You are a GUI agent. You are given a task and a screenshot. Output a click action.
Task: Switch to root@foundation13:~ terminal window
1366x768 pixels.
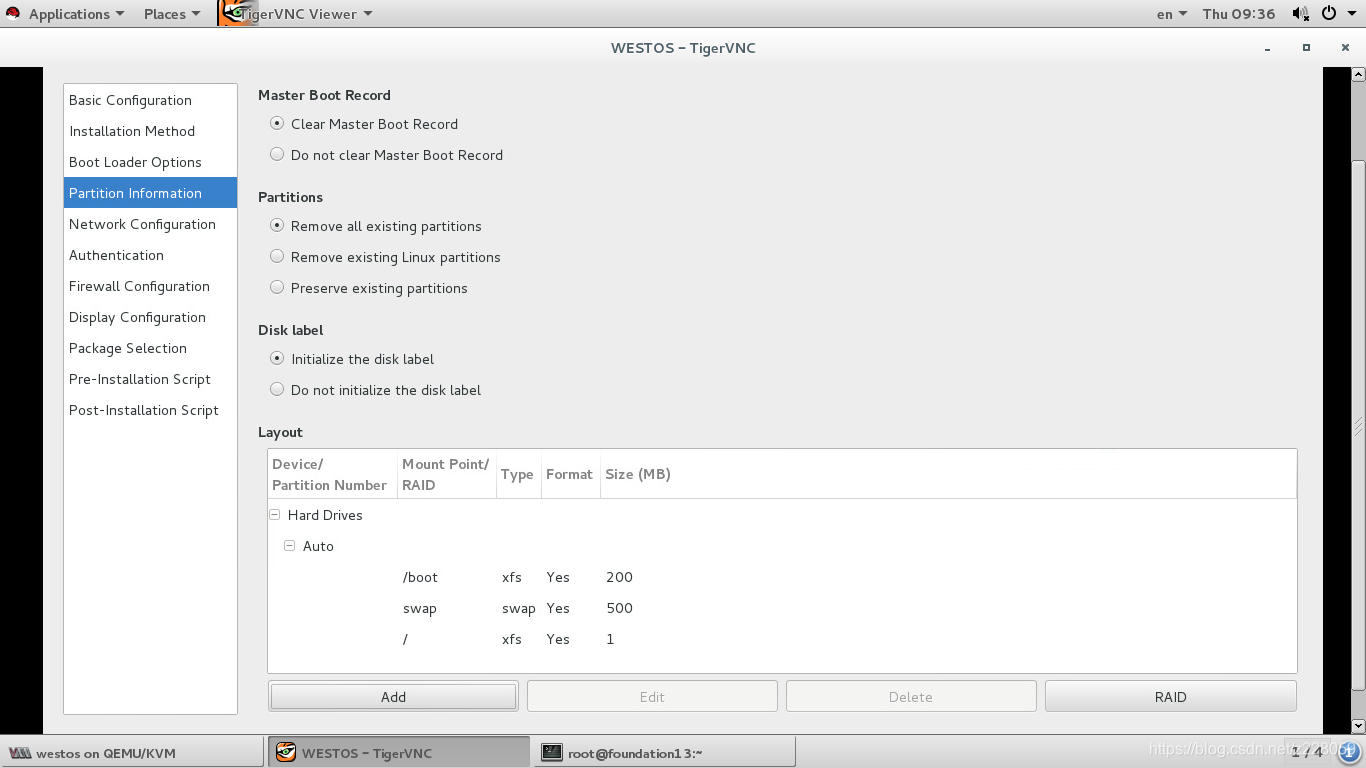666,752
